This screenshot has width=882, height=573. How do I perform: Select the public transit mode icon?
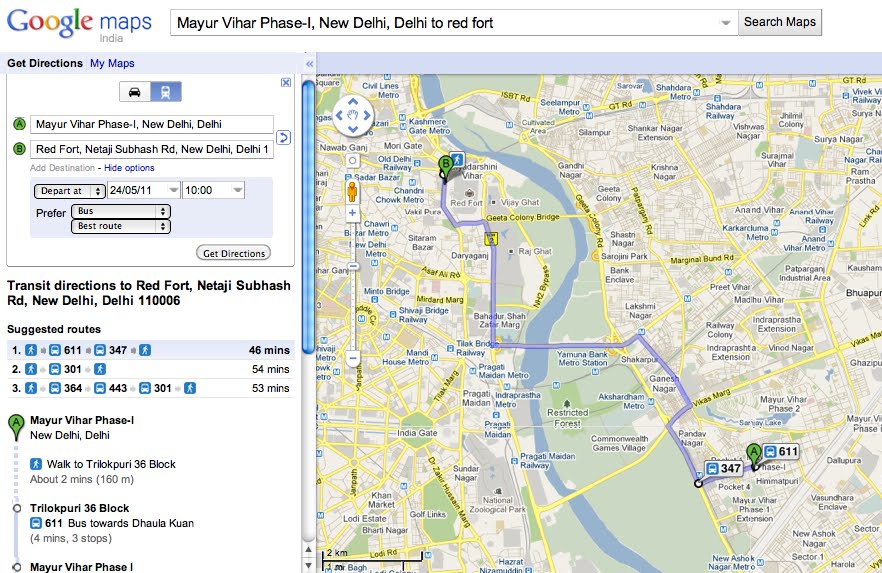pos(166,92)
